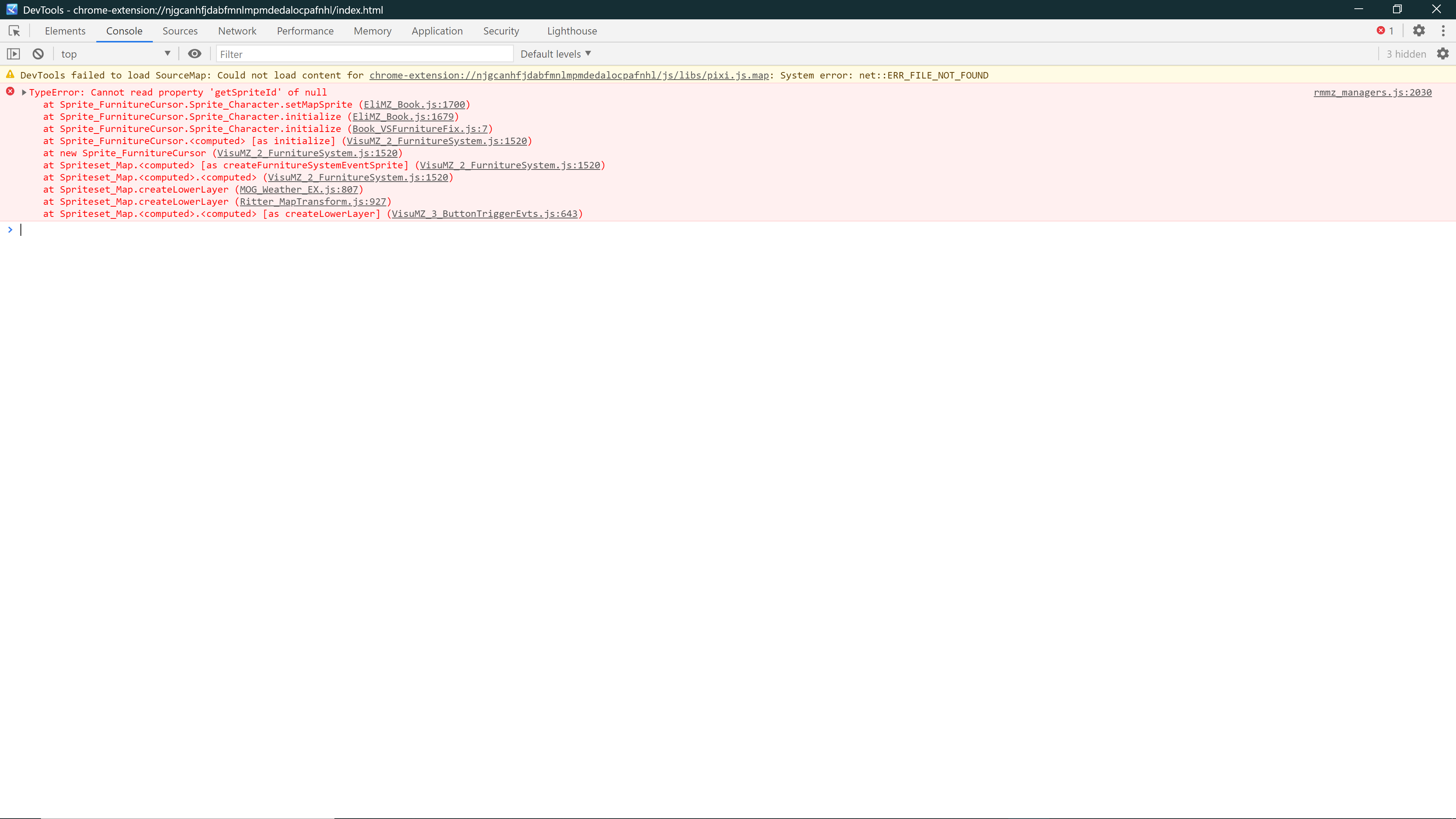Open DevTools settings gear in tab bar
This screenshot has width=1456, height=819.
[1419, 30]
